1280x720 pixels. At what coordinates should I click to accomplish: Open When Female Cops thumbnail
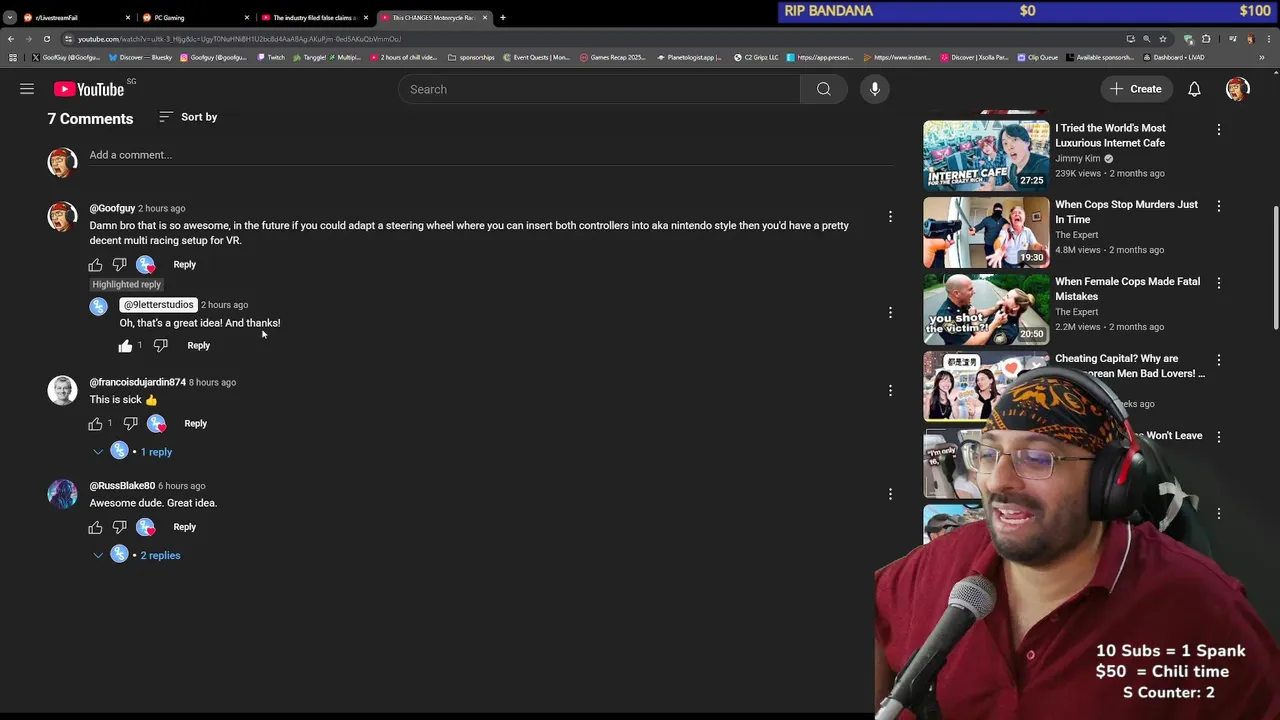coord(986,309)
